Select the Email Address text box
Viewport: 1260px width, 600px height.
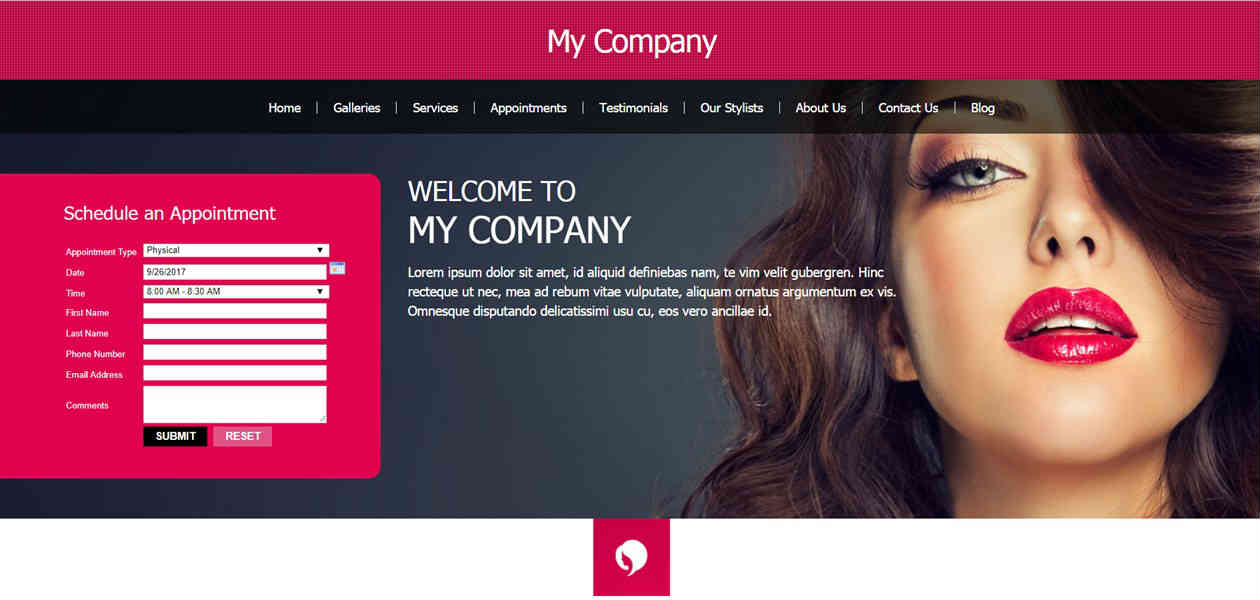tap(235, 373)
